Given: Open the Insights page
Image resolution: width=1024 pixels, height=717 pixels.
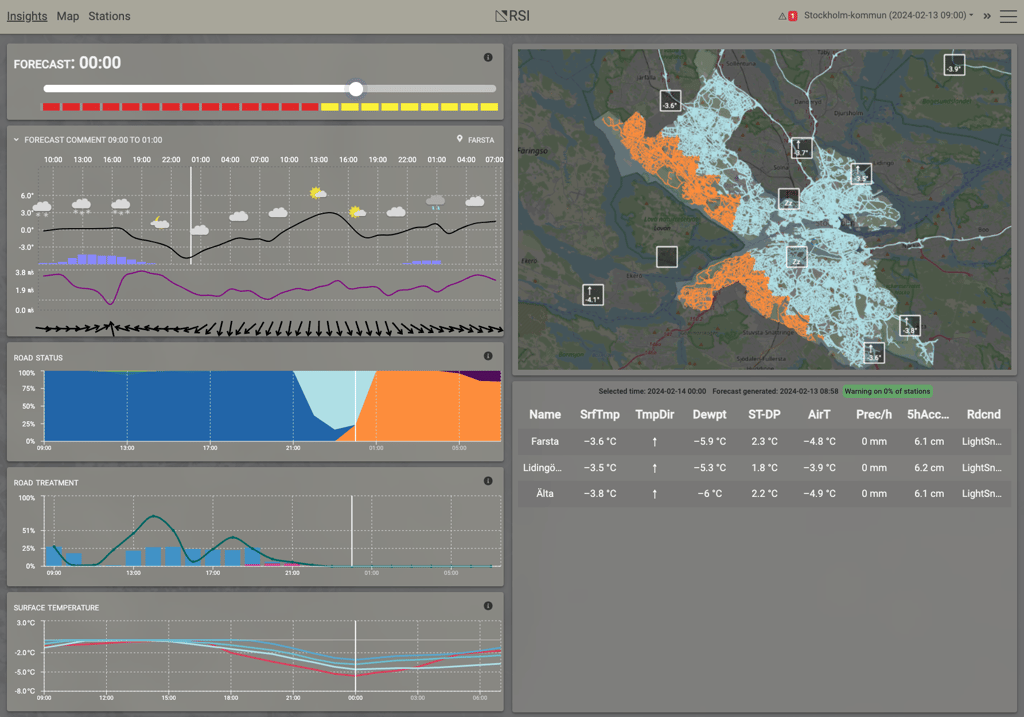Looking at the screenshot, I should coord(27,16).
